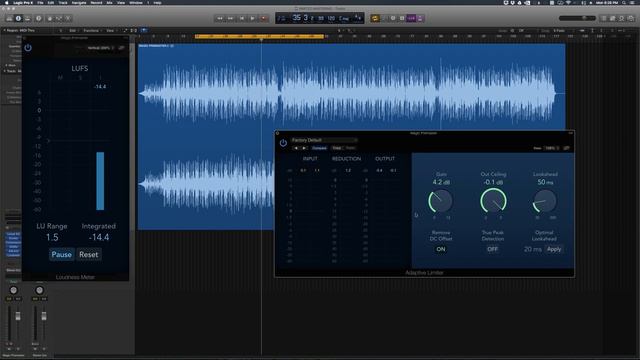Toggle the yellow Cycle mode button
This screenshot has height=360, width=640.
[375, 18]
